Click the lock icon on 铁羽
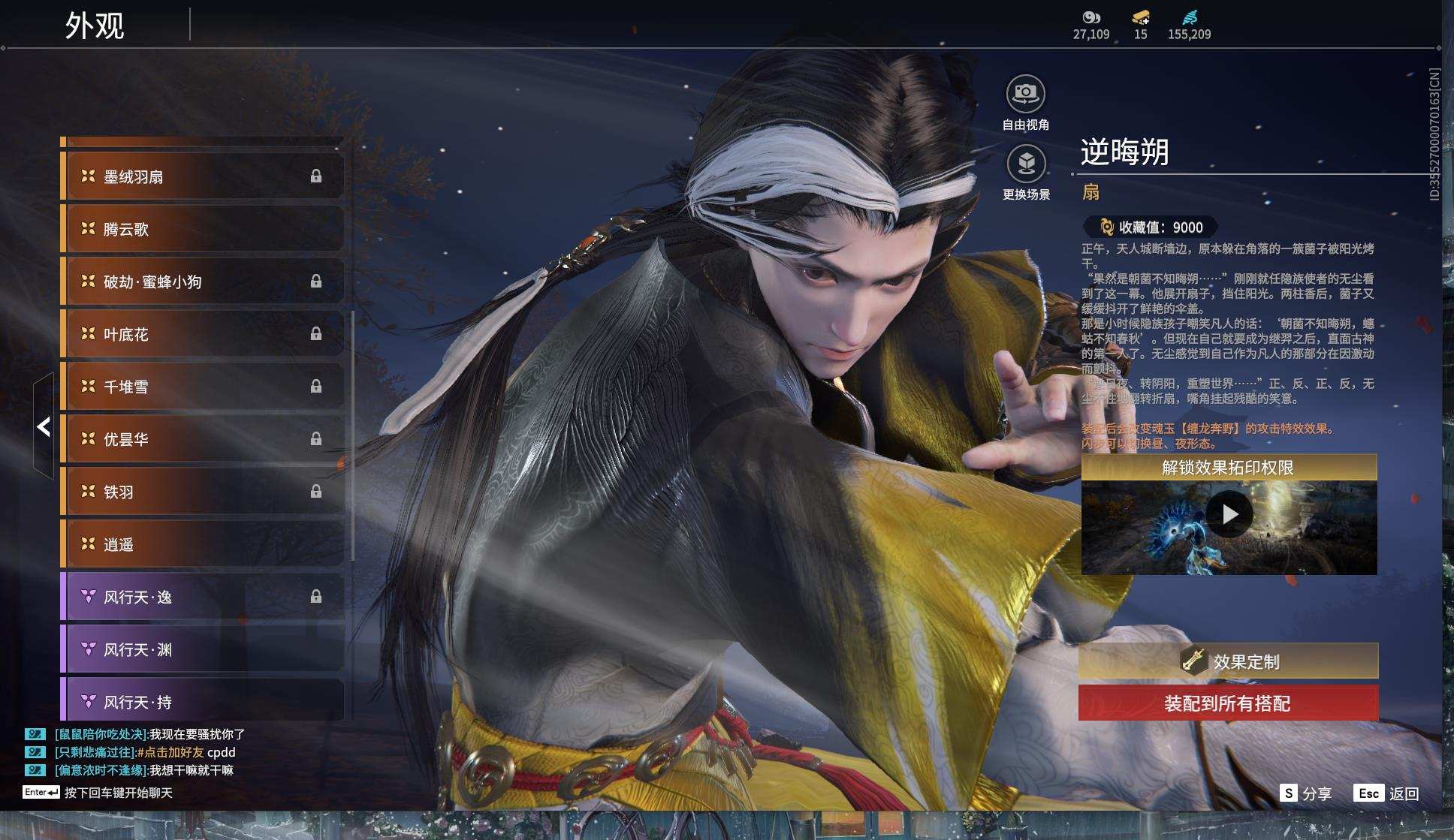The image size is (1454, 840). pyautogui.click(x=316, y=491)
